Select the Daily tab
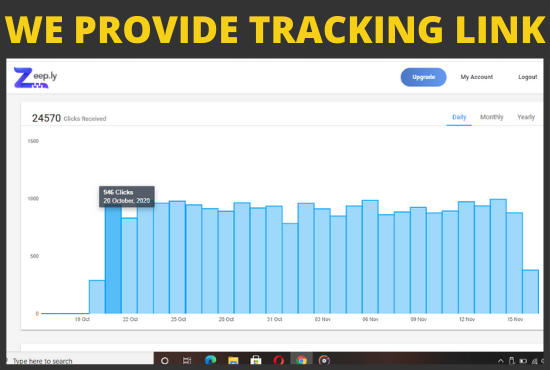The image size is (550, 370). [459, 117]
